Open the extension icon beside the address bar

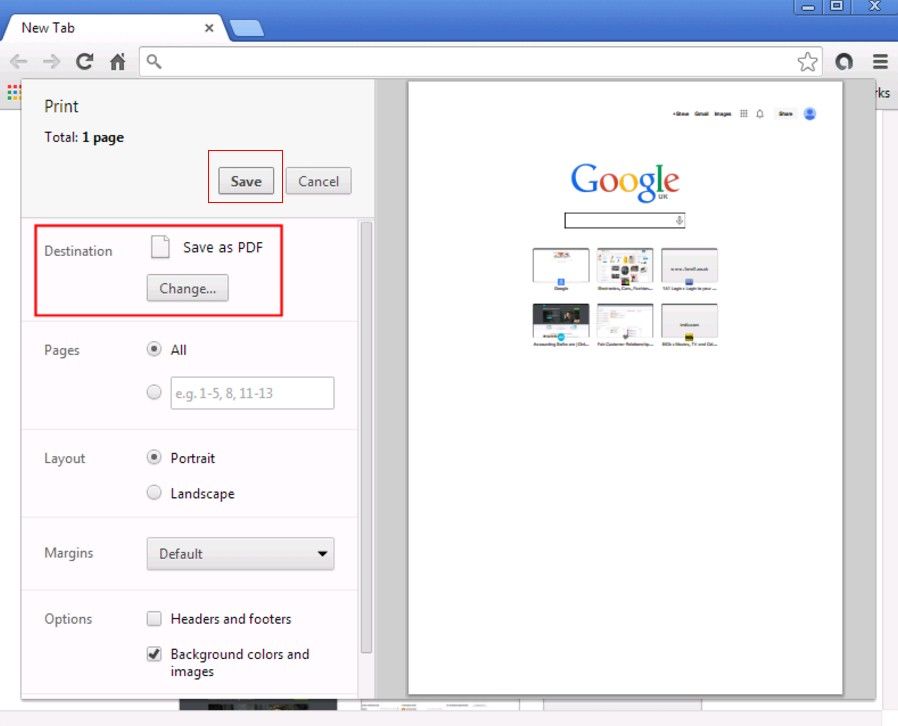(x=844, y=61)
